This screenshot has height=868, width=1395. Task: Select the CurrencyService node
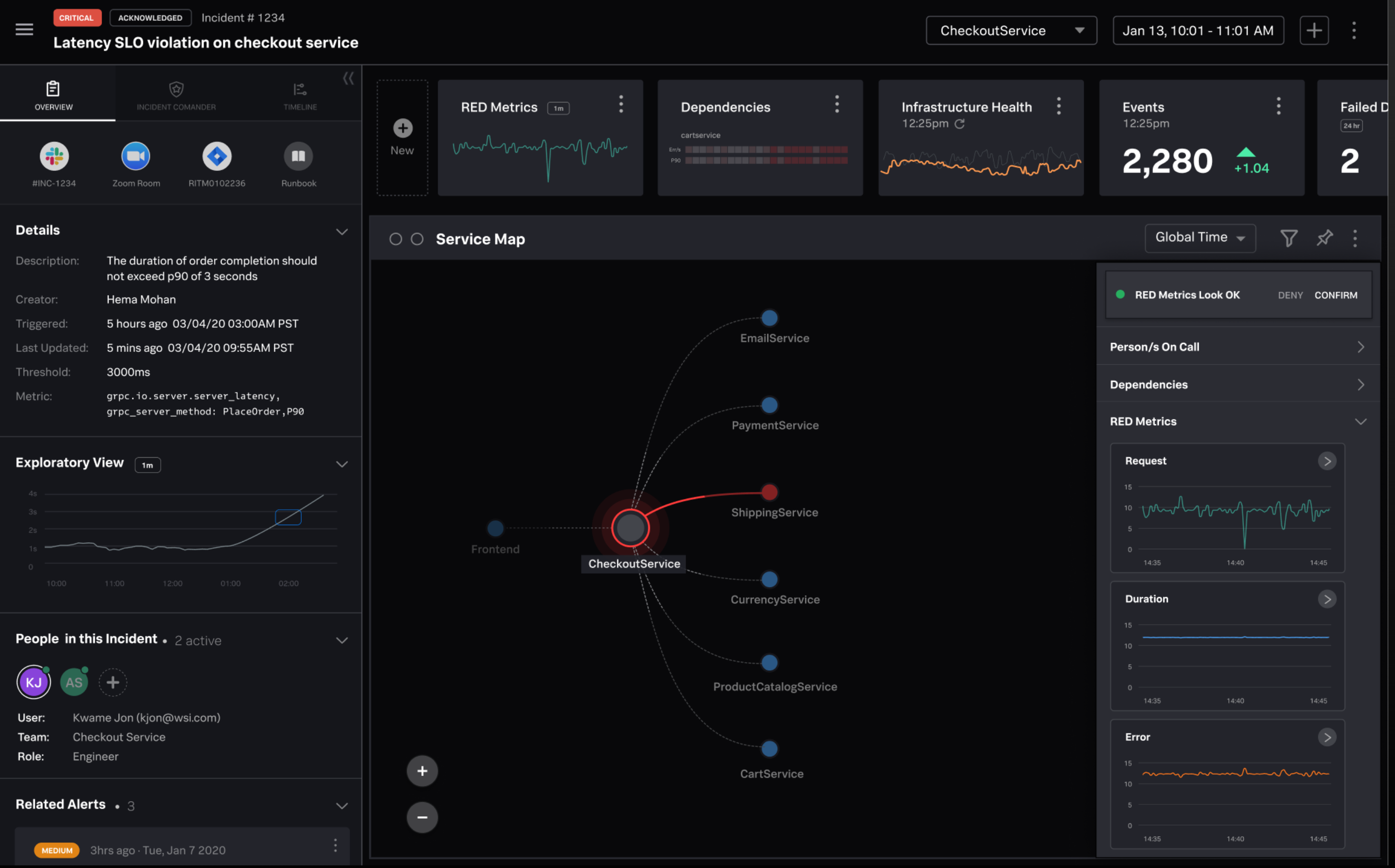click(770, 579)
